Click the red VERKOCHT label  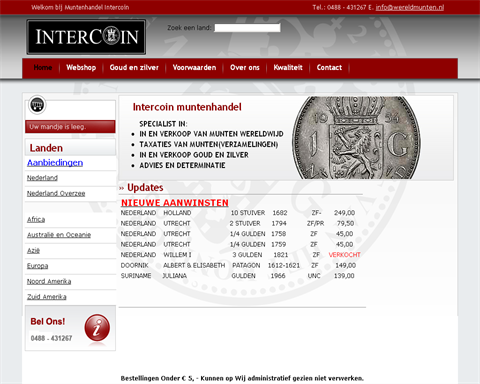344,255
